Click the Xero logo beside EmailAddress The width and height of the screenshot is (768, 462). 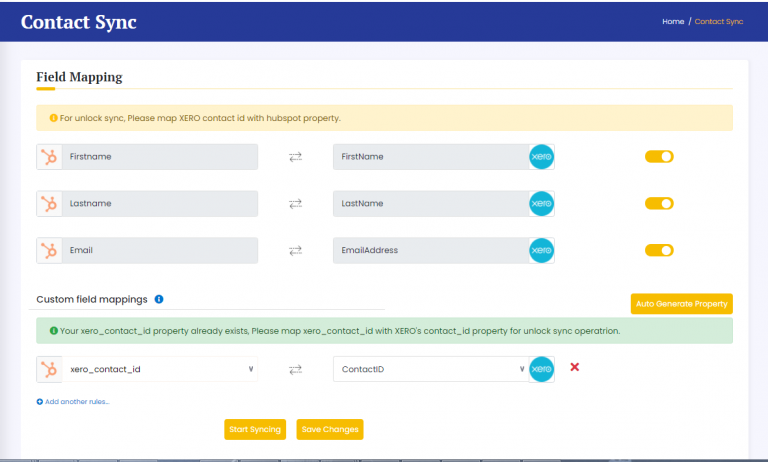click(x=541, y=251)
